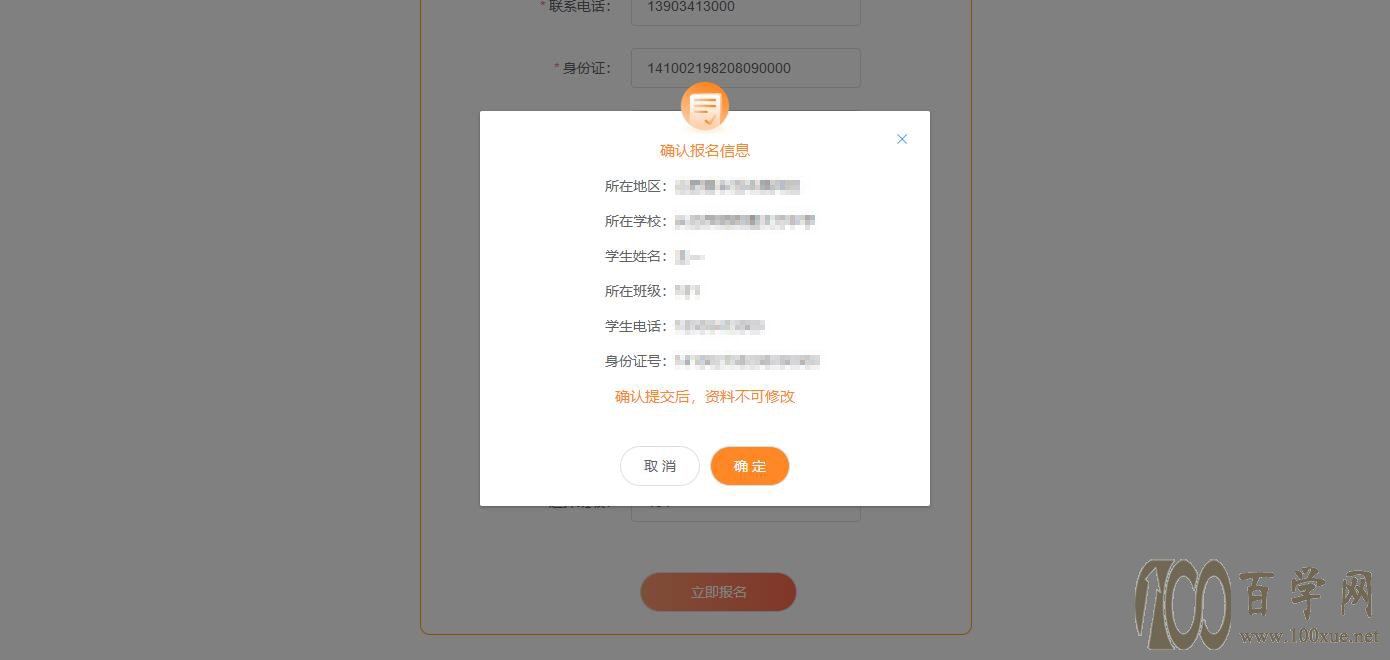
Task: Click the 确认报名信息 dialog title
Action: click(705, 150)
